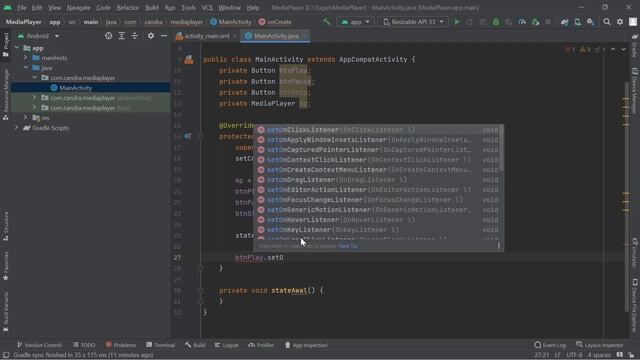640x360 pixels.
Task: Expand the res folder
Action: 26,118
